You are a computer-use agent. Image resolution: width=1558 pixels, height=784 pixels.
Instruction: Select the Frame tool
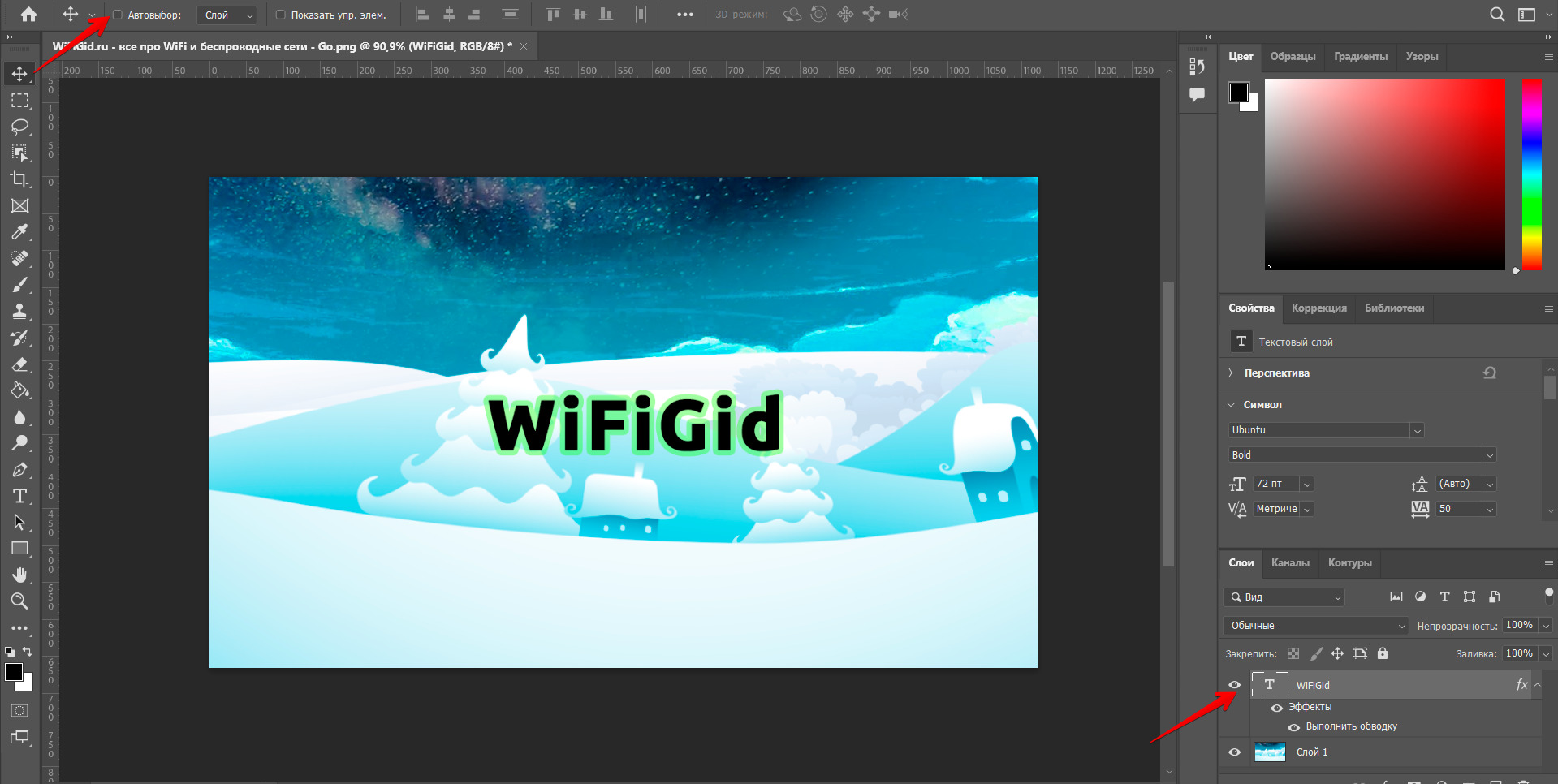pyautogui.click(x=19, y=206)
